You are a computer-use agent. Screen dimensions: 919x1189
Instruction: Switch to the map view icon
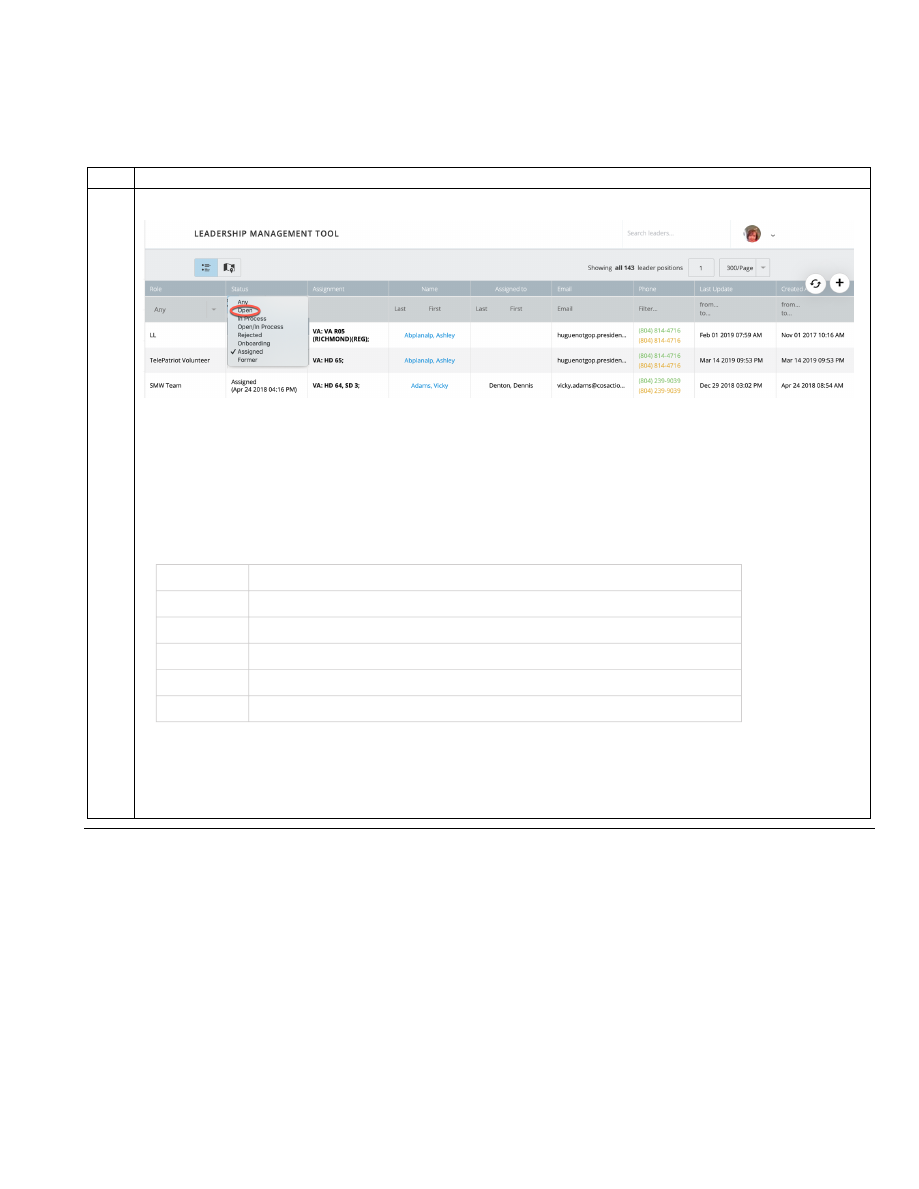[229, 268]
